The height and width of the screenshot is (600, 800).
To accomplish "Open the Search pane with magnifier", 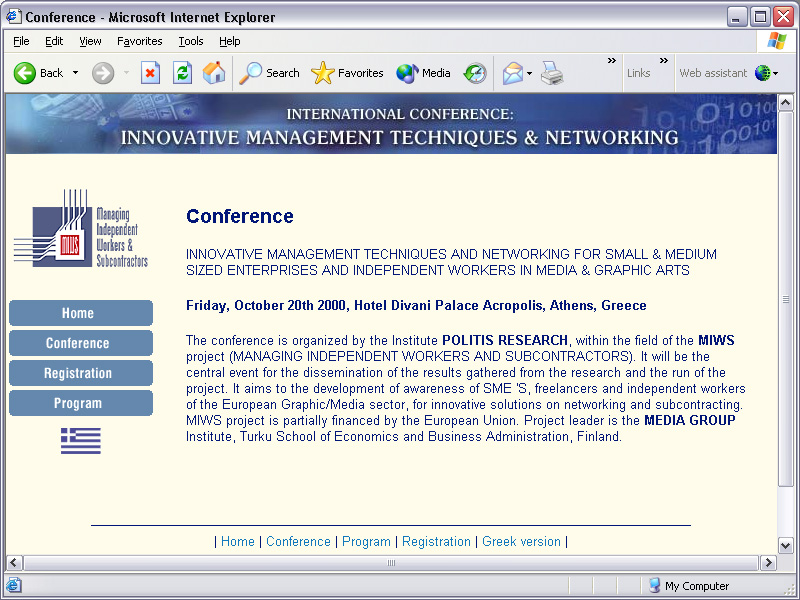I will click(x=269, y=73).
